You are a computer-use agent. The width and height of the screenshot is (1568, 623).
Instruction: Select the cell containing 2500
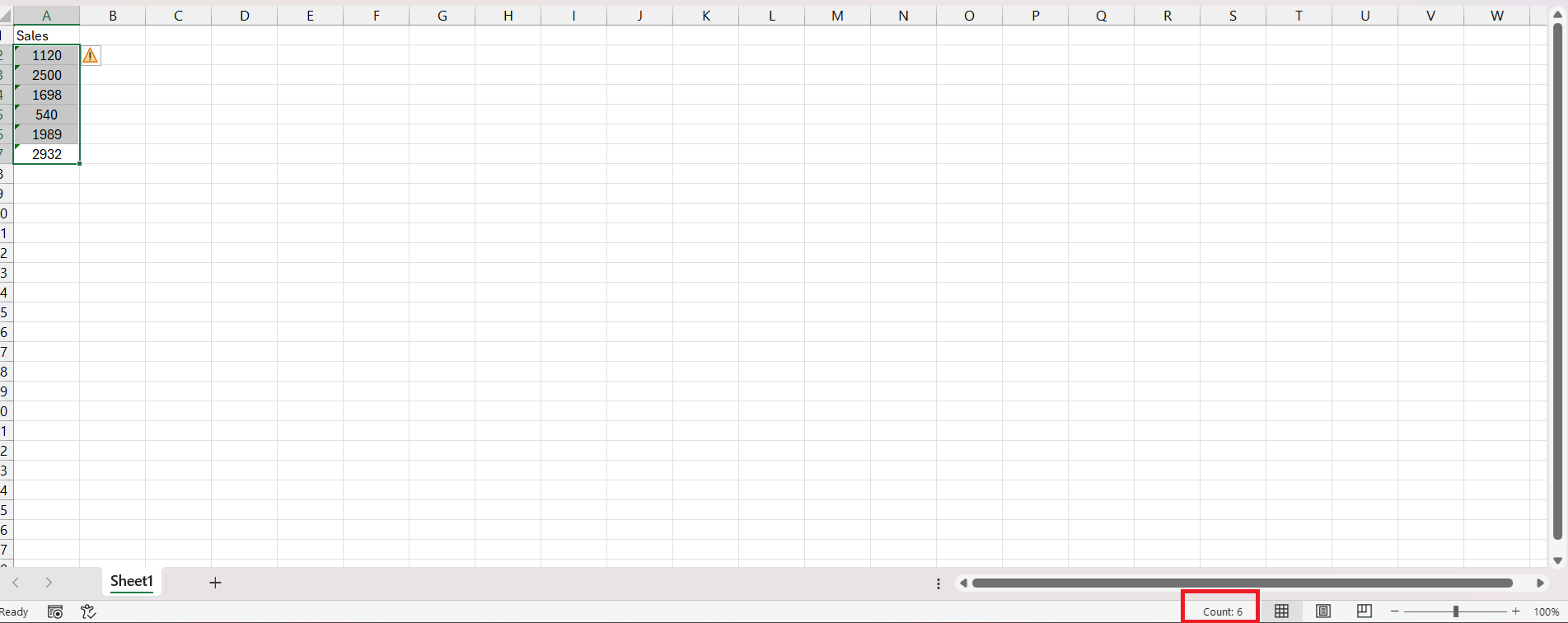46,75
